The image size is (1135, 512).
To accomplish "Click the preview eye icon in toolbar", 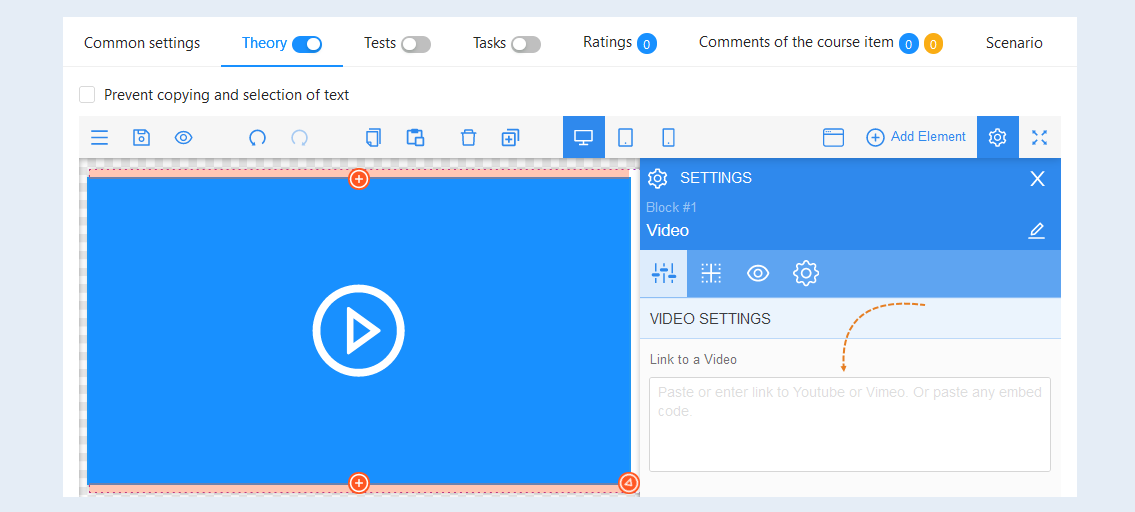I will coord(184,138).
